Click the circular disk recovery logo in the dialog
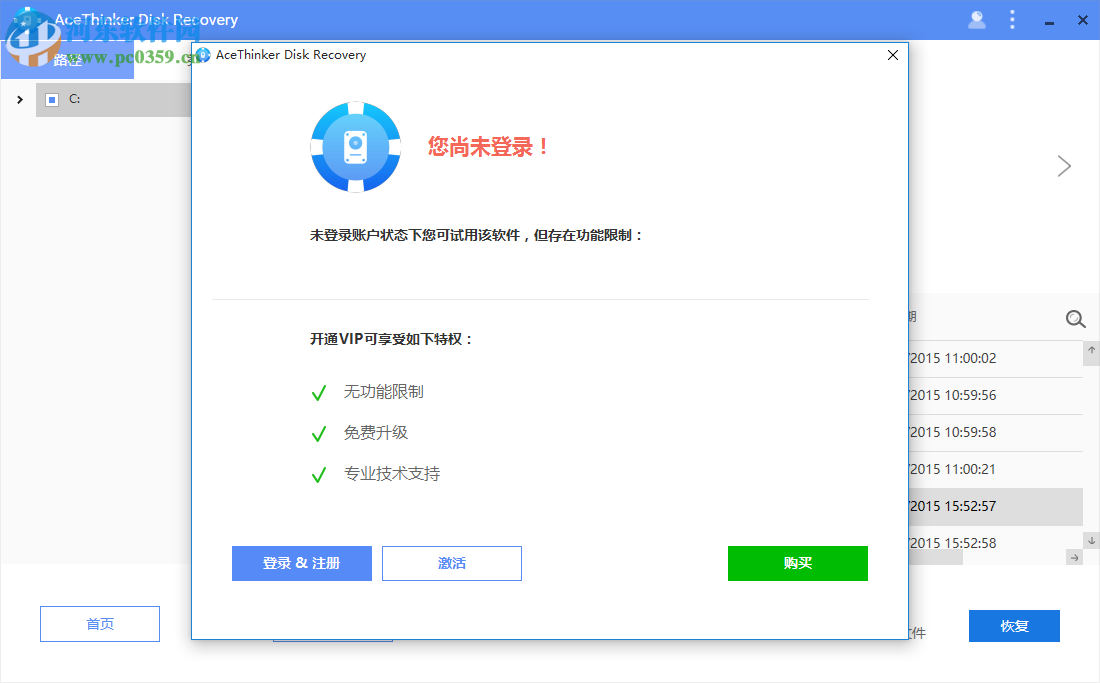 point(355,144)
